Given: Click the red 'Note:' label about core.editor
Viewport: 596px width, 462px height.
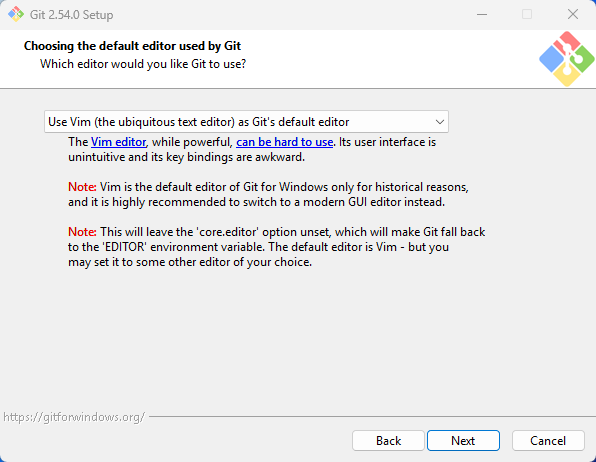Looking at the screenshot, I should 82,232.
